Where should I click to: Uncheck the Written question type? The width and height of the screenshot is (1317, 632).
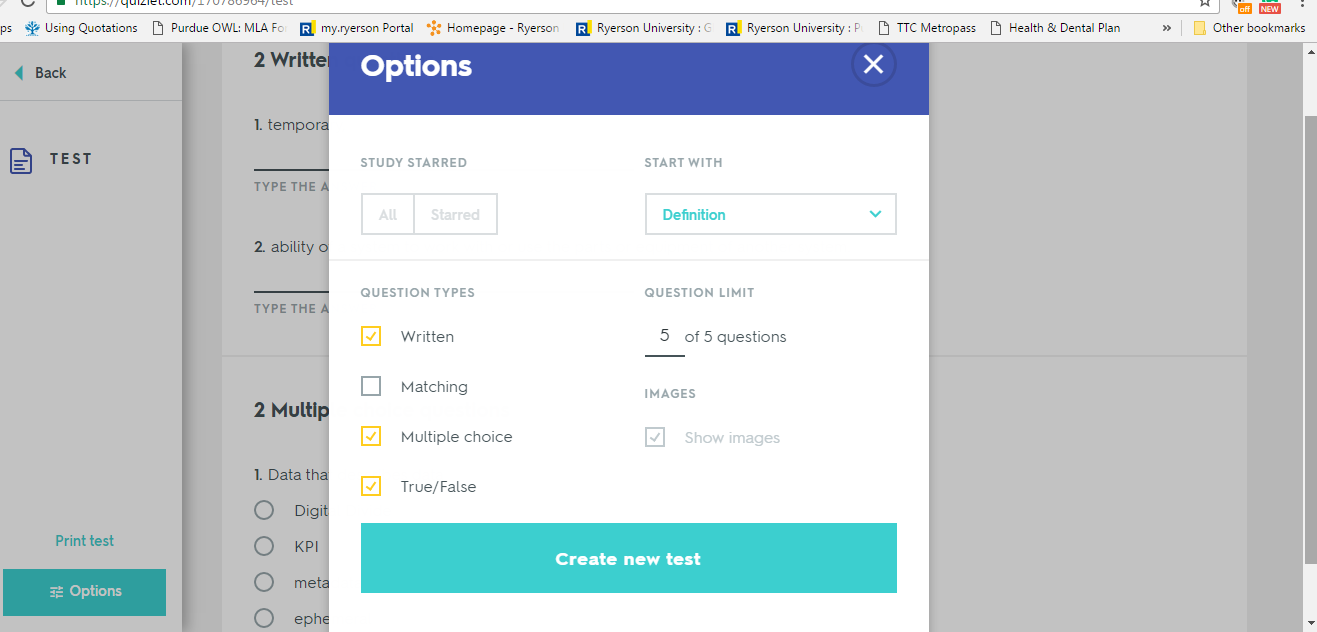tap(371, 336)
